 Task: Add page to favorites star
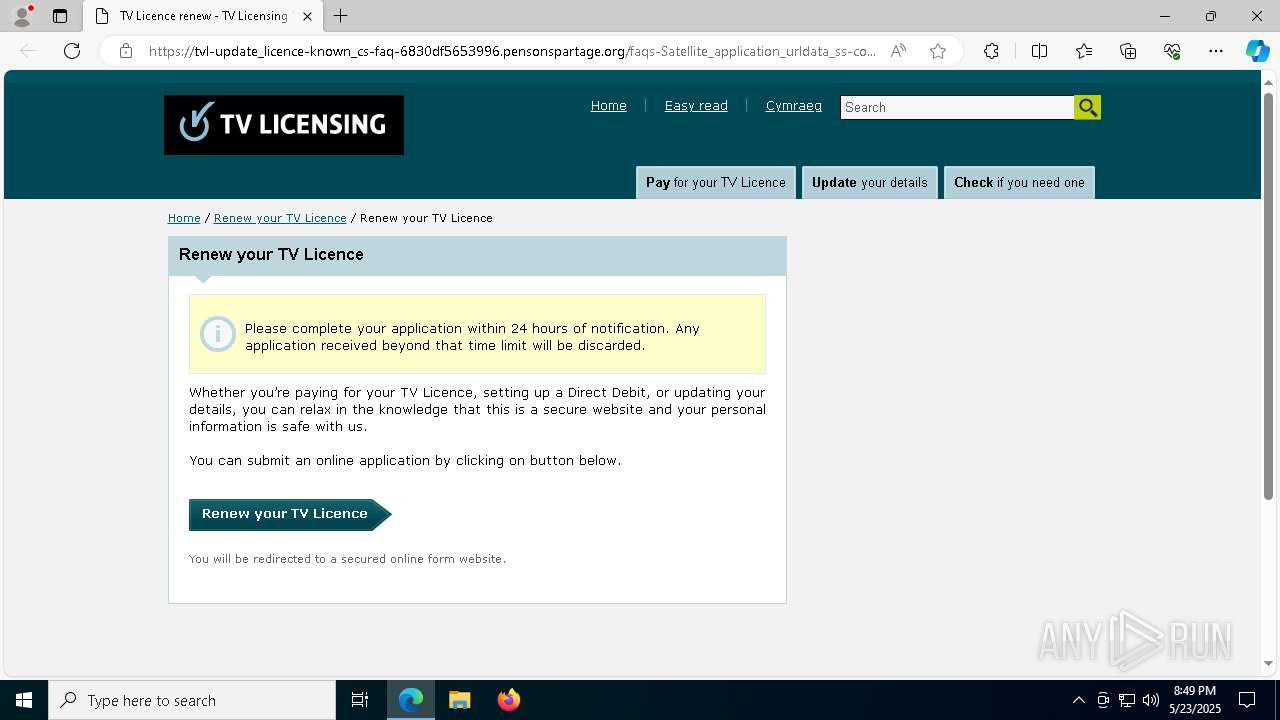tap(938, 51)
